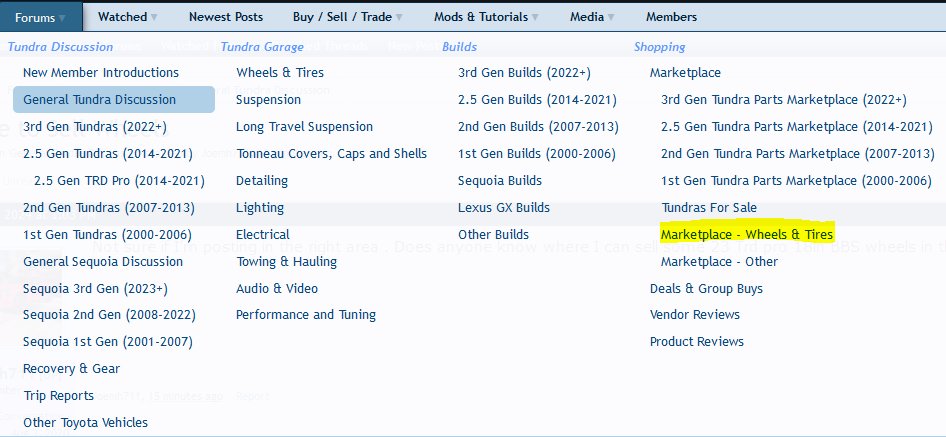
Task: Select the Watched tab label
Action: [123, 17]
